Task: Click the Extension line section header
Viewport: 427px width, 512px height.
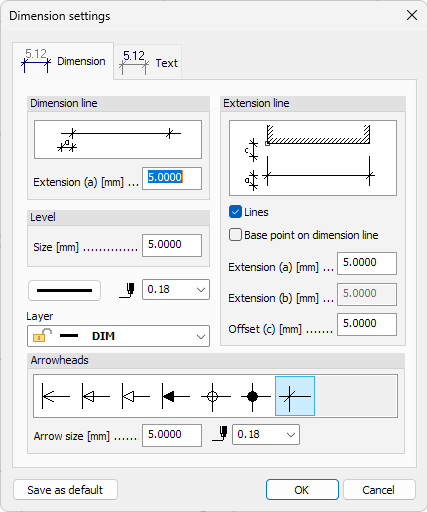Action: click(x=313, y=103)
